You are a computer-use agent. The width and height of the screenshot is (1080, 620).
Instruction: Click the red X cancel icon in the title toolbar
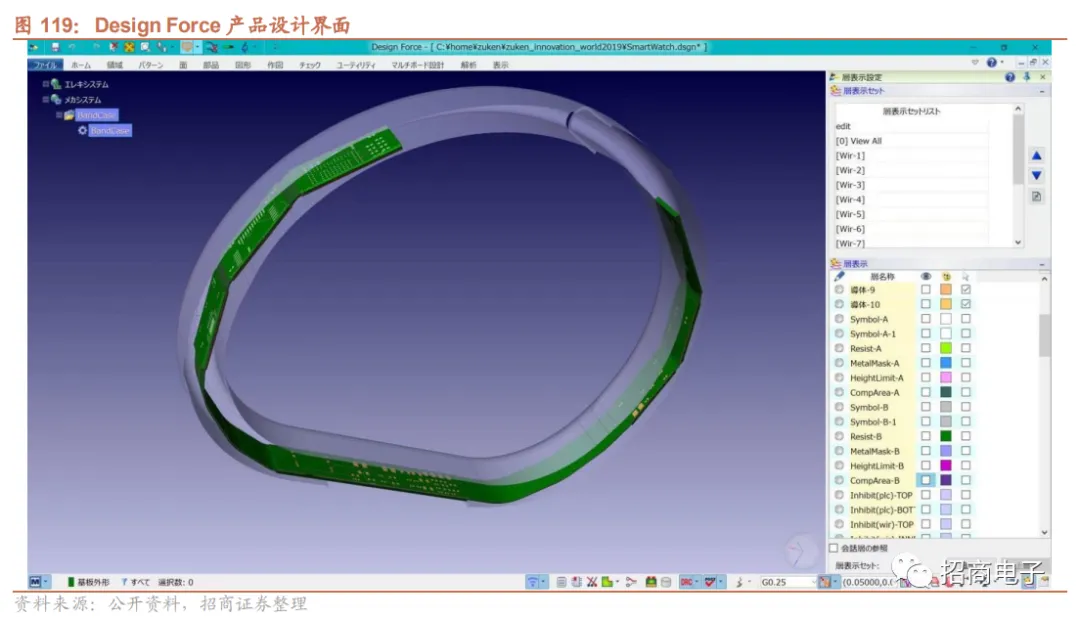114,47
